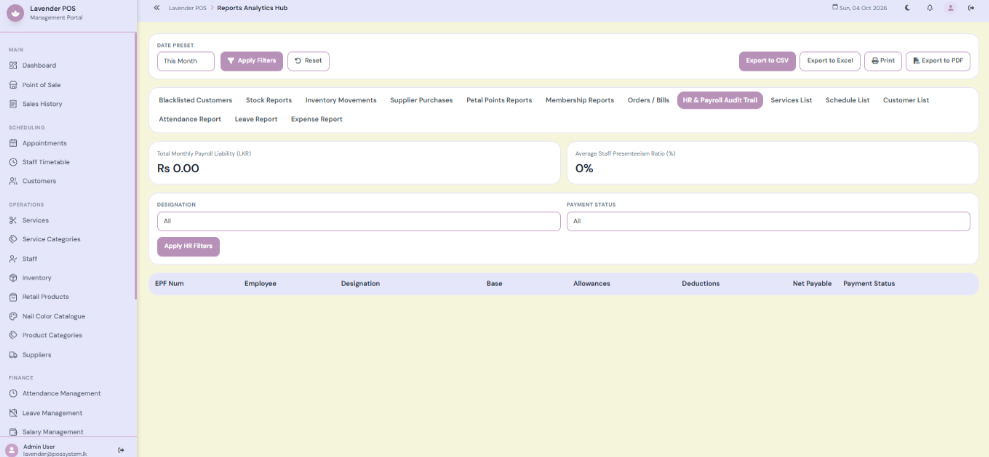Viewport: 989px width, 457px height.
Task: Click the sign-out icon beside Admin User
Action: [x=121, y=449]
